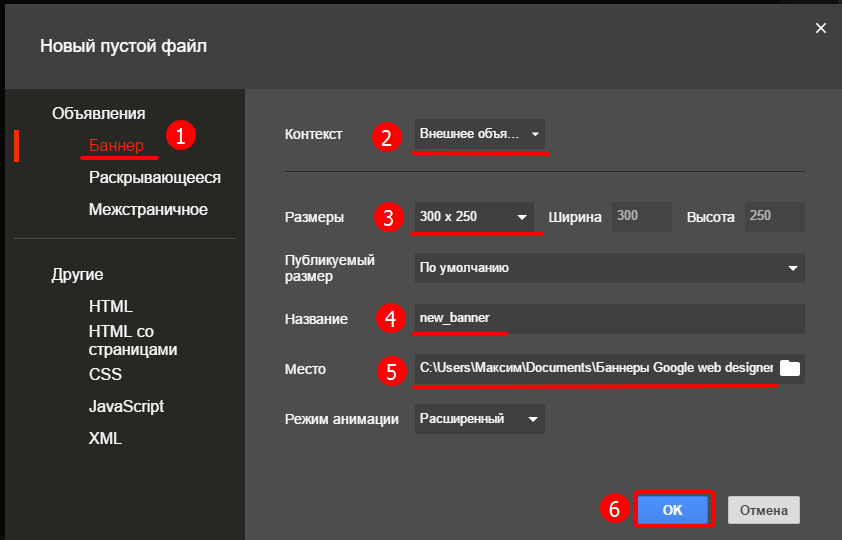The height and width of the screenshot is (540, 842).
Task: Open the Контекст dropdown
Action: 480,134
